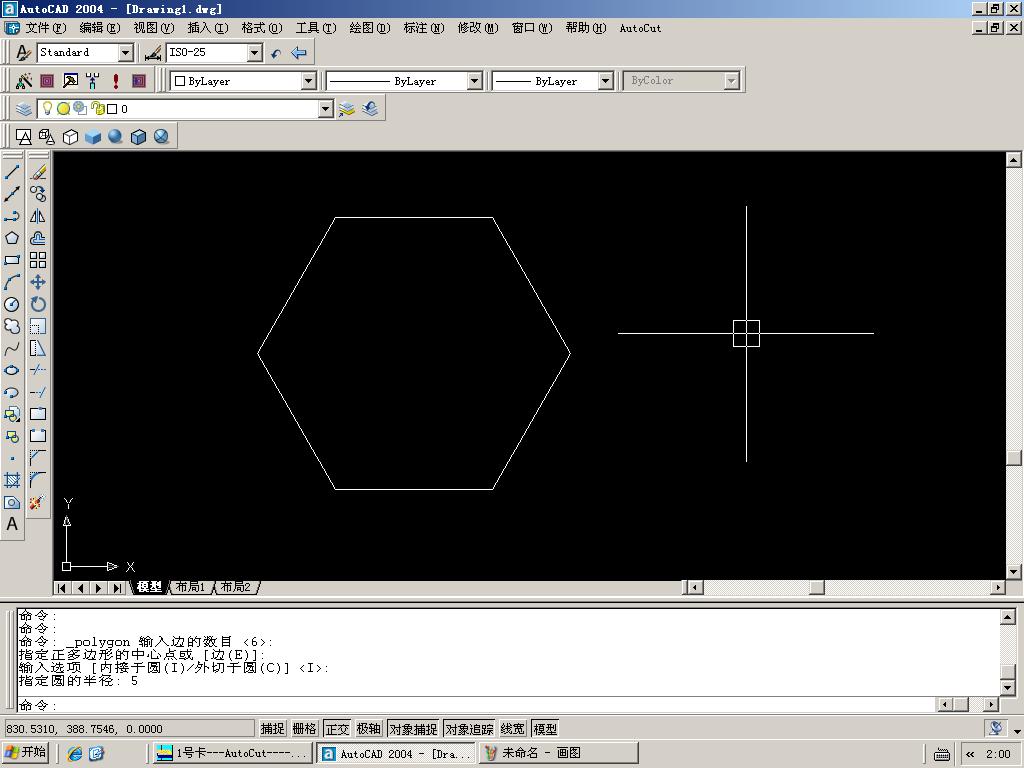Expand the Standard text style dropdown
Image resolution: width=1024 pixels, height=768 pixels.
[x=126, y=53]
